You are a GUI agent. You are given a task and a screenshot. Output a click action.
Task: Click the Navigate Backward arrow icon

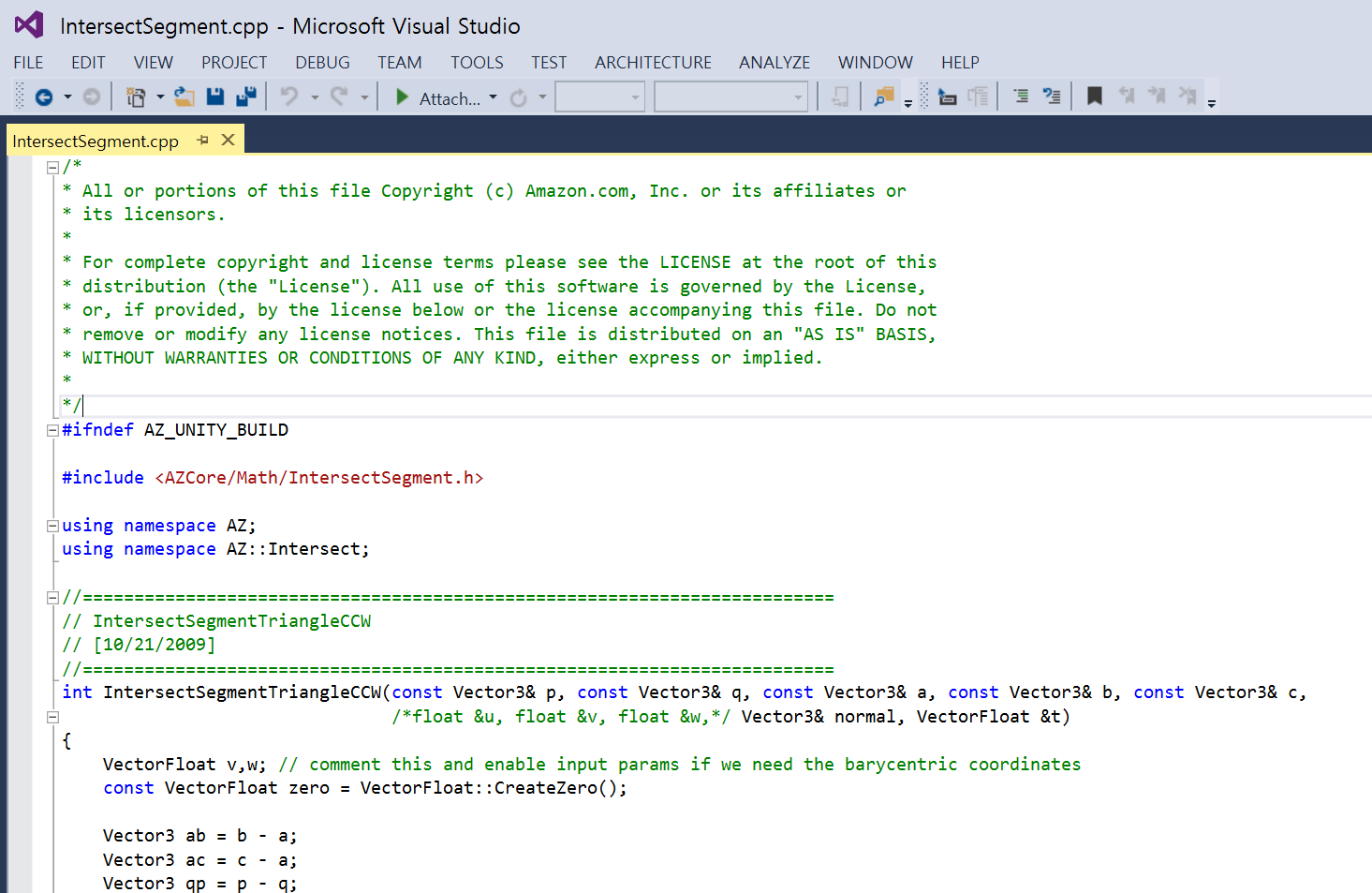coord(43,97)
